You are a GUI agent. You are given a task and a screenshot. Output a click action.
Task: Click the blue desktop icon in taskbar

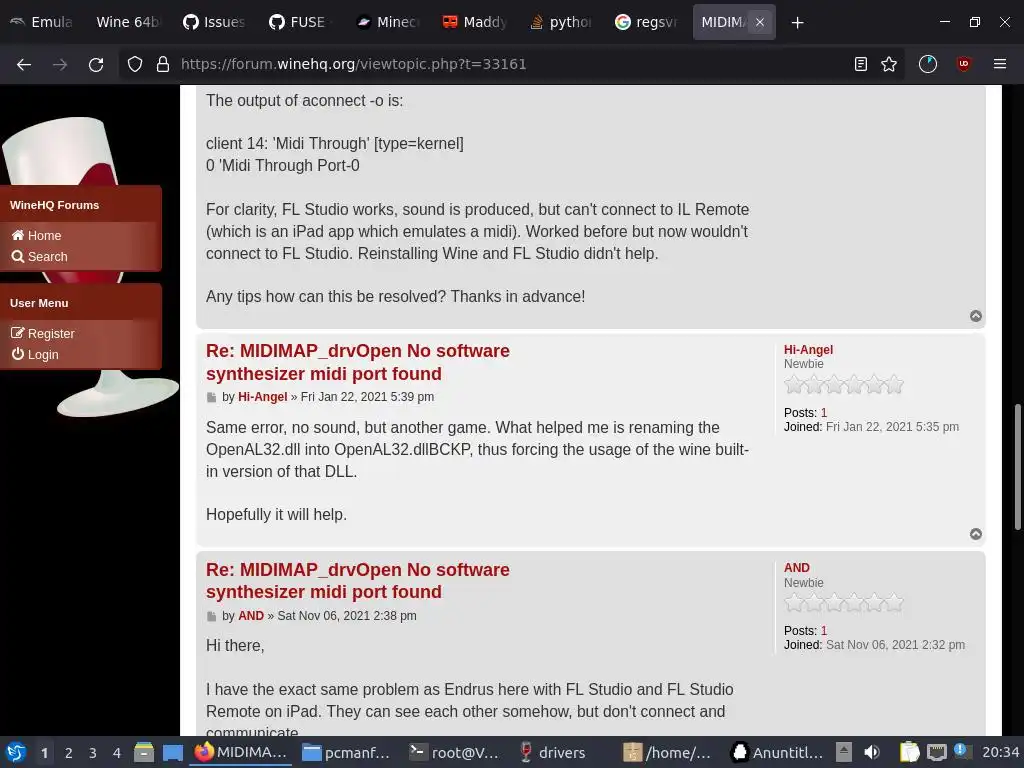point(172,752)
